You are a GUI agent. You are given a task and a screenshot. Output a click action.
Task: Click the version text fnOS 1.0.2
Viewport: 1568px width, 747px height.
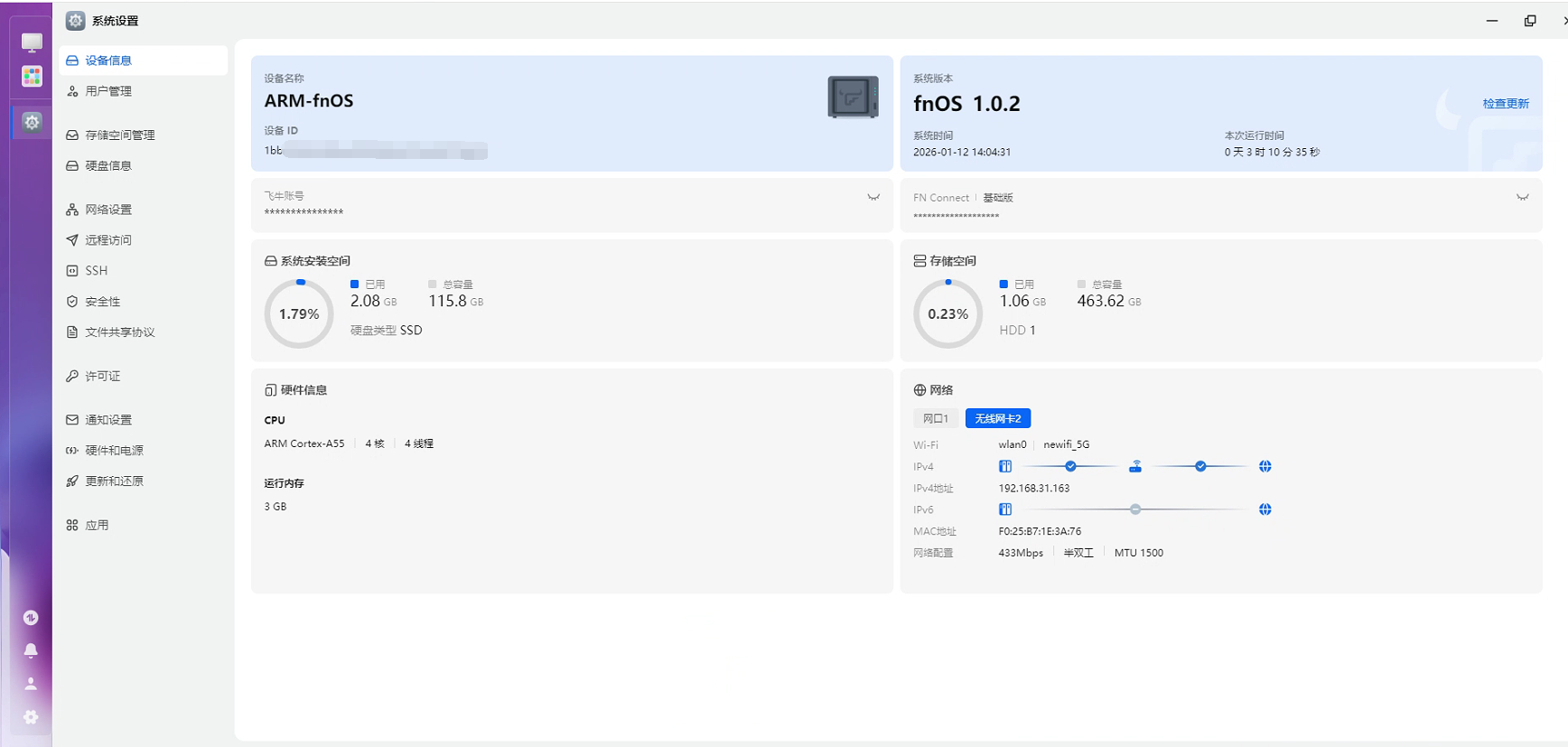tap(966, 104)
